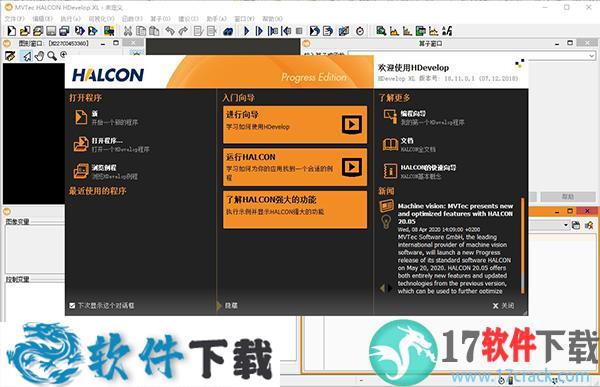Click the Find binoculars toolbar icon

point(228,31)
